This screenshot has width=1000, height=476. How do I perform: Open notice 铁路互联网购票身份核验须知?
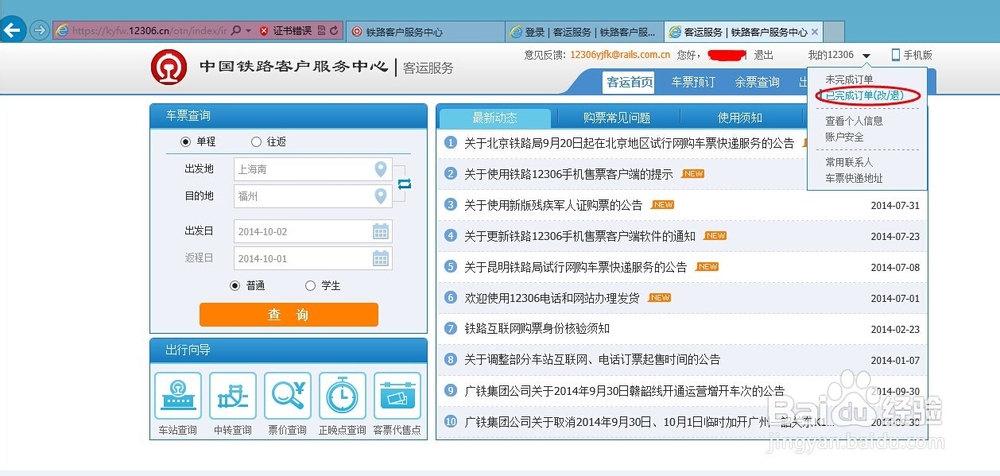(x=537, y=329)
